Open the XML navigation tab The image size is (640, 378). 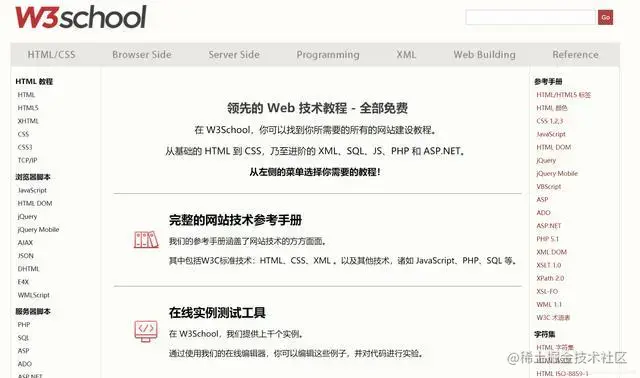pyautogui.click(x=406, y=55)
